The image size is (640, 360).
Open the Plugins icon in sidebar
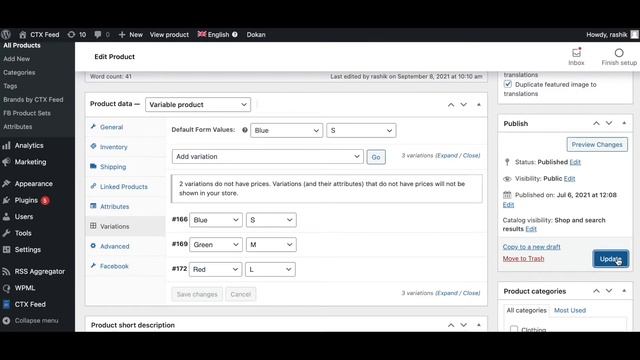[6, 200]
